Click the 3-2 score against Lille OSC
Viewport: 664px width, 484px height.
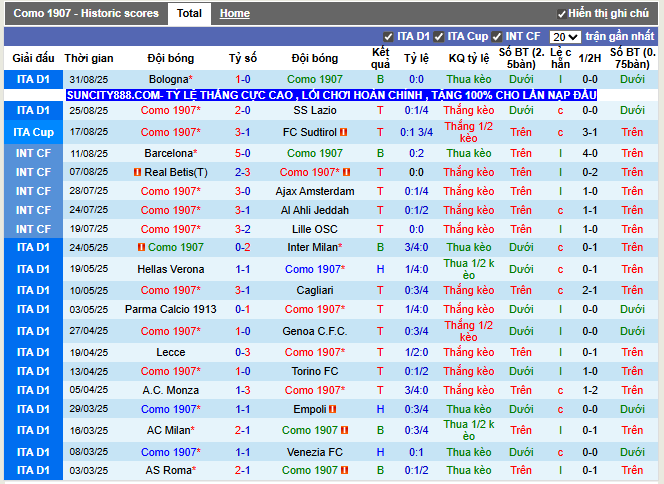(243, 229)
